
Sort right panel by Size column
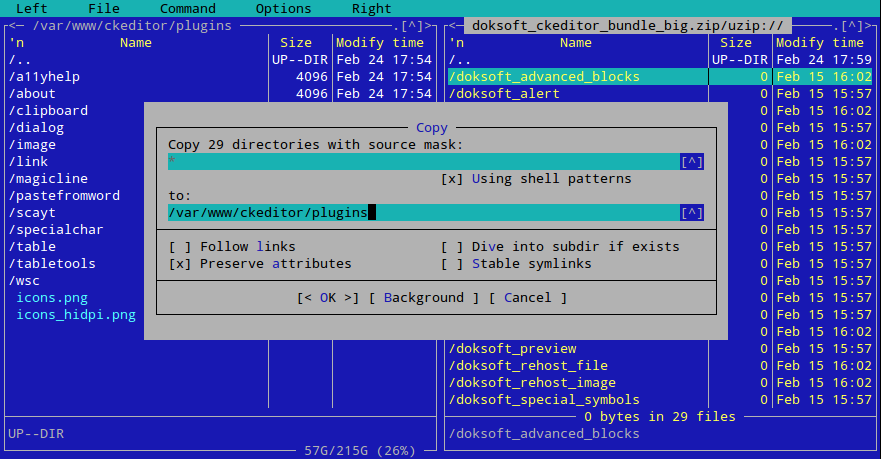point(735,43)
